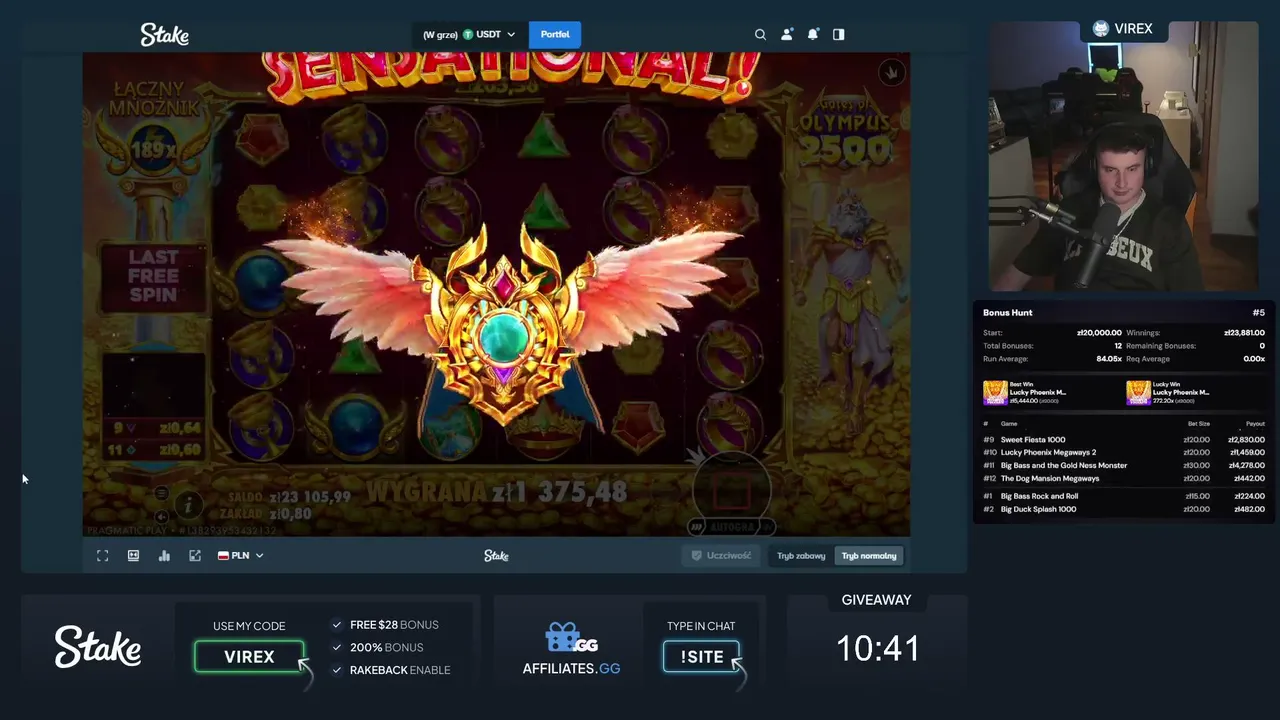The height and width of the screenshot is (720, 1280).
Task: Toggle the sidebar panel icon
Action: (x=839, y=34)
